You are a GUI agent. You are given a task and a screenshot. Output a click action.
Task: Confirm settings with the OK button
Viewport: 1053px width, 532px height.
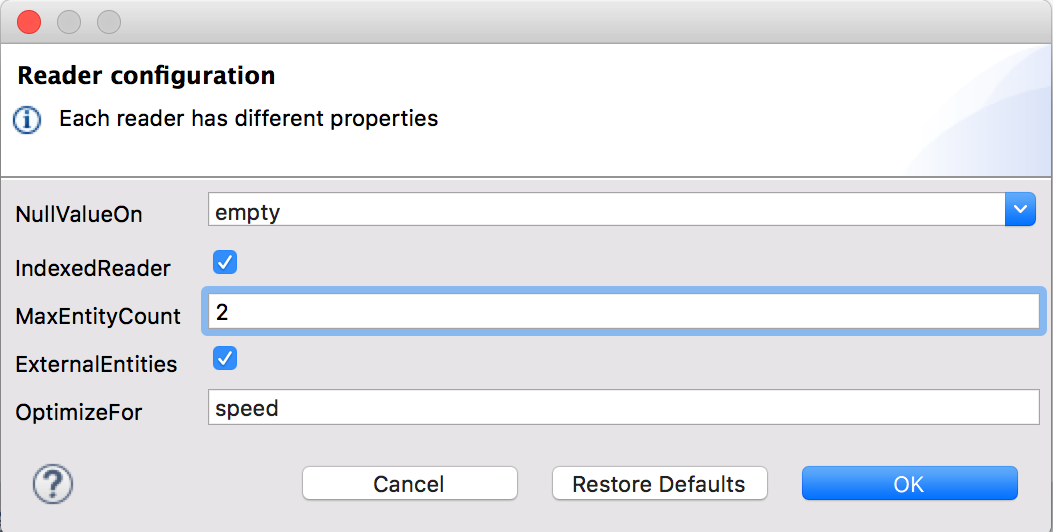click(x=909, y=484)
